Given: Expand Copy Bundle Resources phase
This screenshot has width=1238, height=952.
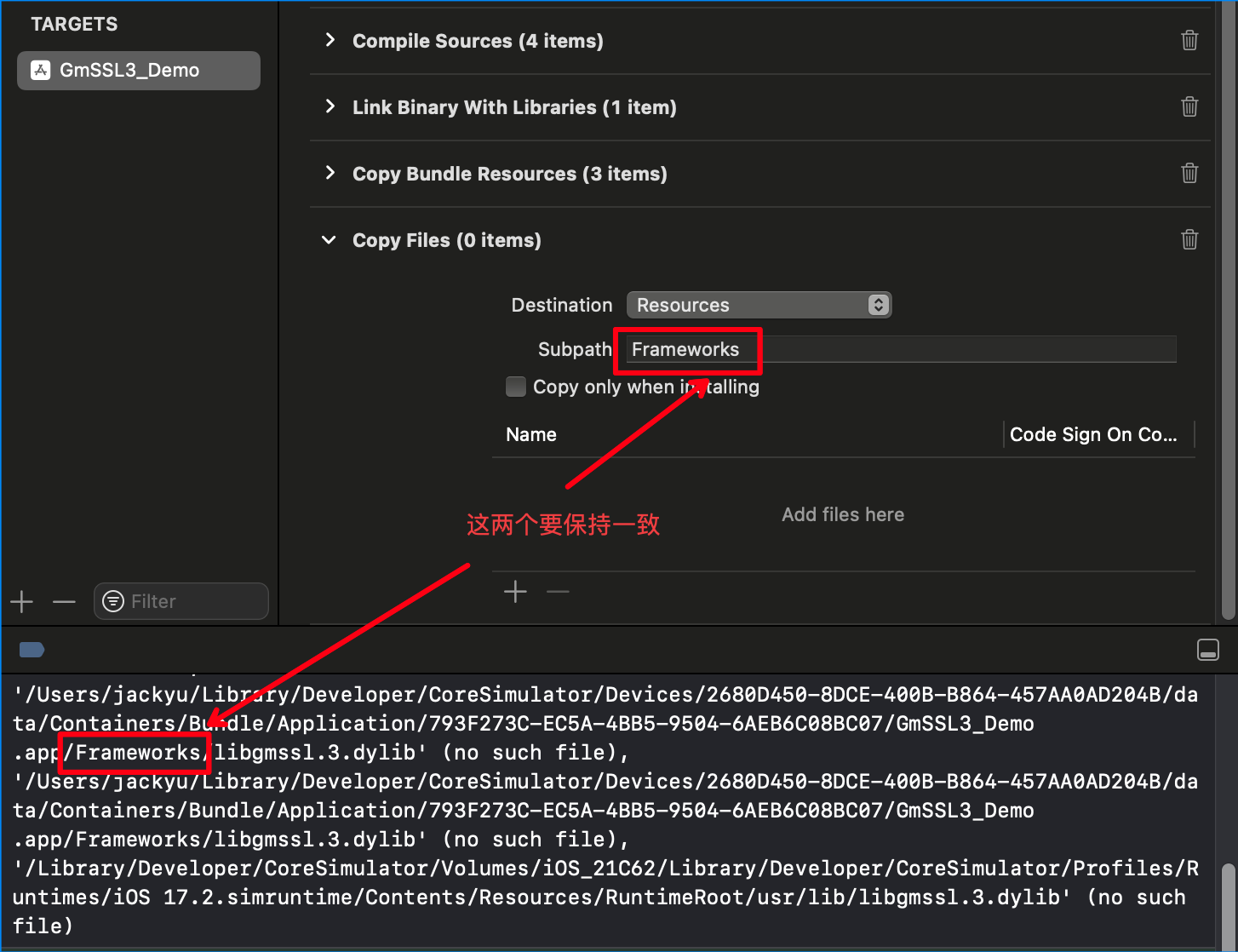Looking at the screenshot, I should pos(330,173).
